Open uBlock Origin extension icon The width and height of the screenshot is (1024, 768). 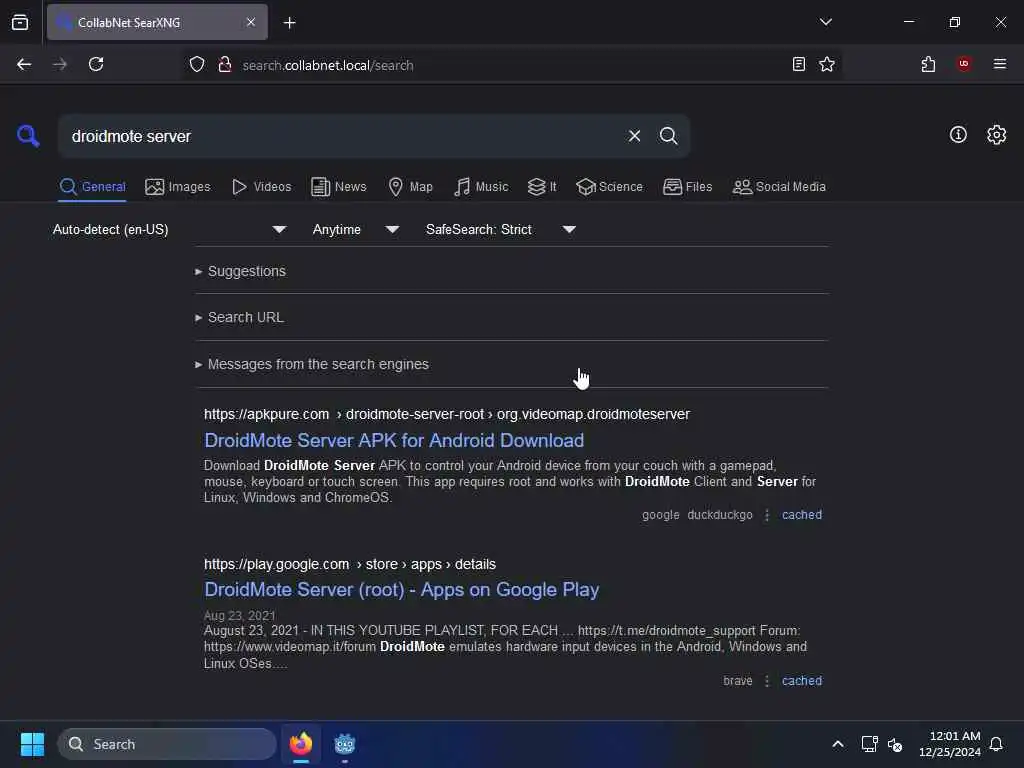[964, 64]
